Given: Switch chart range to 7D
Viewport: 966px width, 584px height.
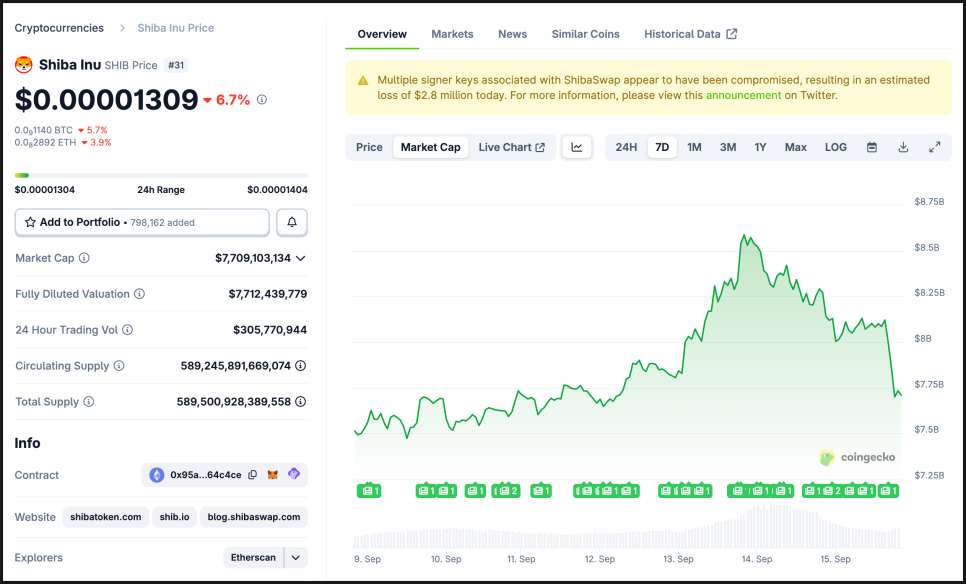Looking at the screenshot, I should point(662,147).
